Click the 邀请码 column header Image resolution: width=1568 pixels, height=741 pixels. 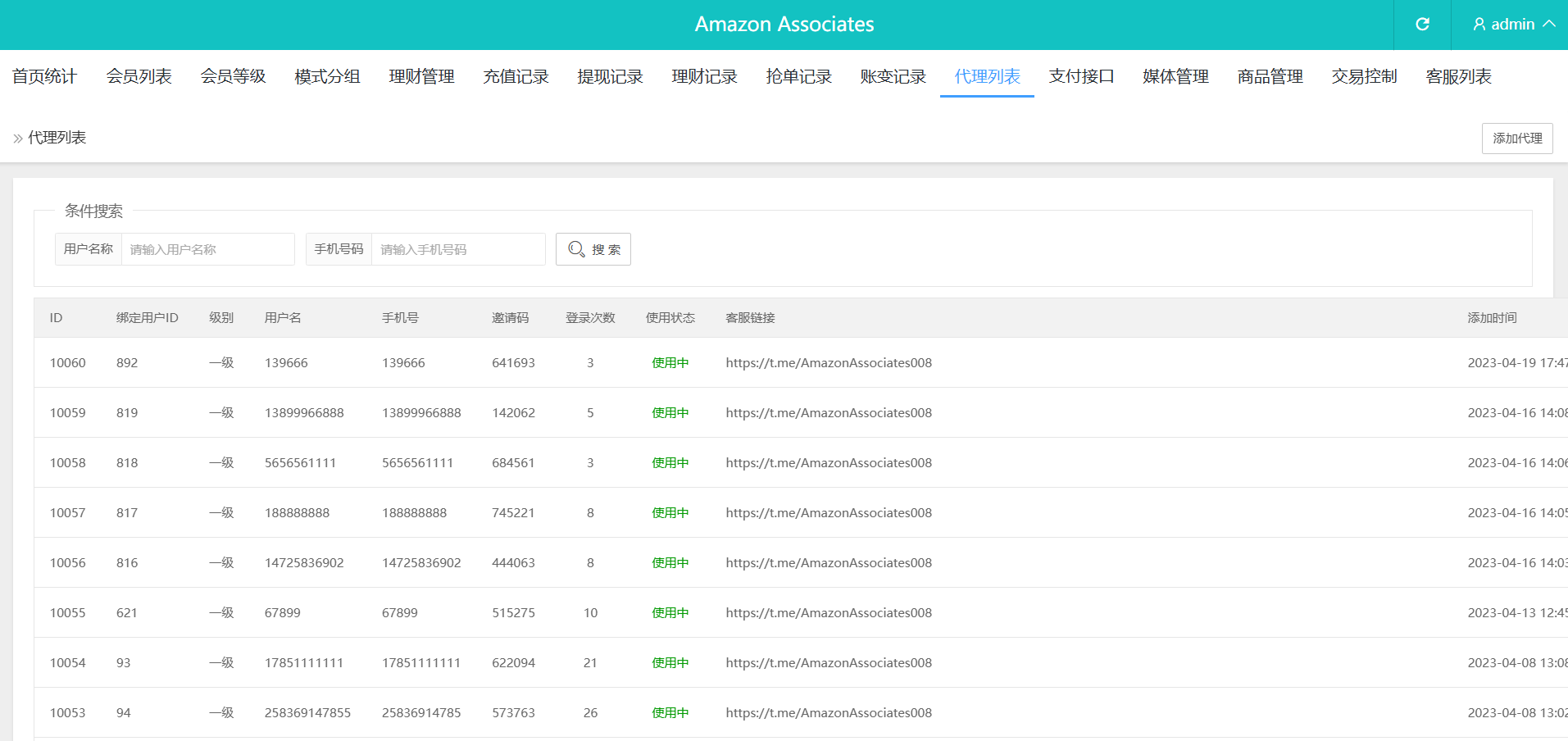pos(510,317)
